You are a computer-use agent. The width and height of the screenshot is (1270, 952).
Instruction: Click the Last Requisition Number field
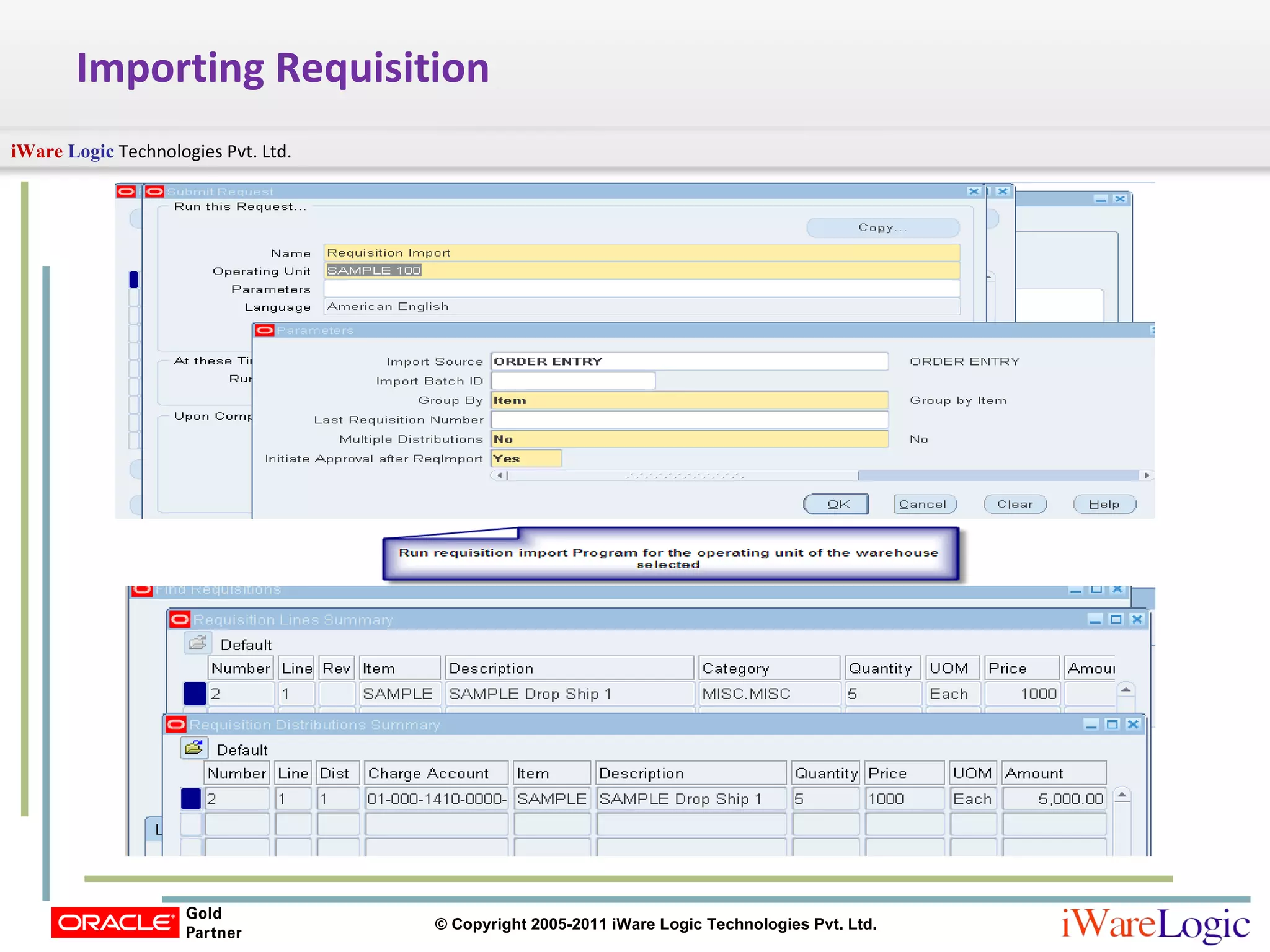pyautogui.click(x=690, y=420)
